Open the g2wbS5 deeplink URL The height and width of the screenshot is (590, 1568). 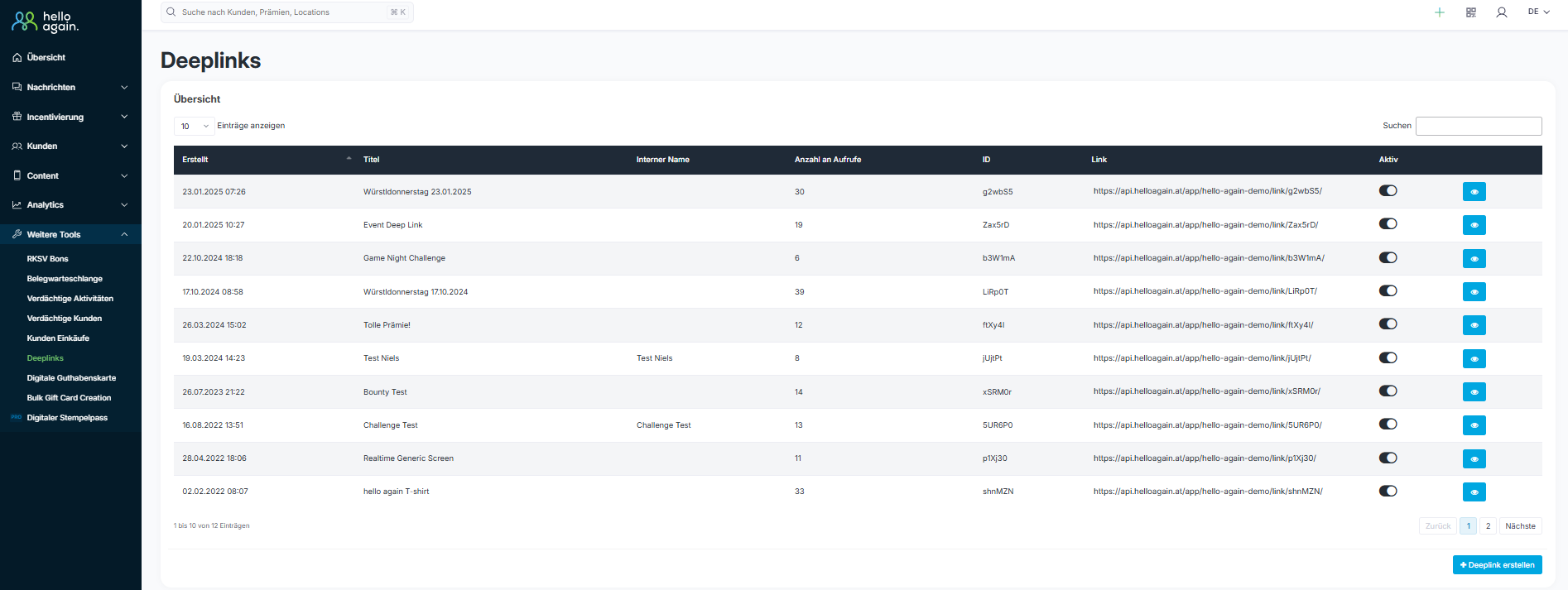pyautogui.click(x=1207, y=191)
